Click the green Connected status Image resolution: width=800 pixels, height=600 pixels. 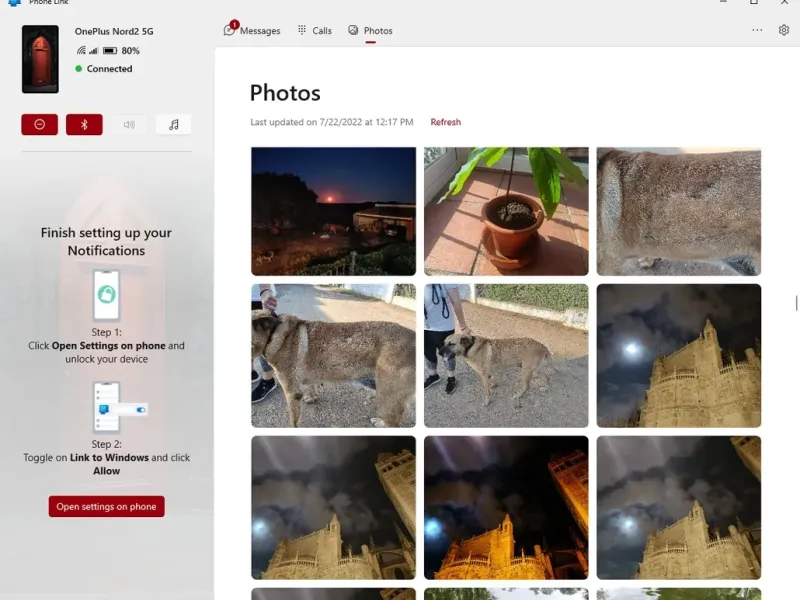[104, 68]
